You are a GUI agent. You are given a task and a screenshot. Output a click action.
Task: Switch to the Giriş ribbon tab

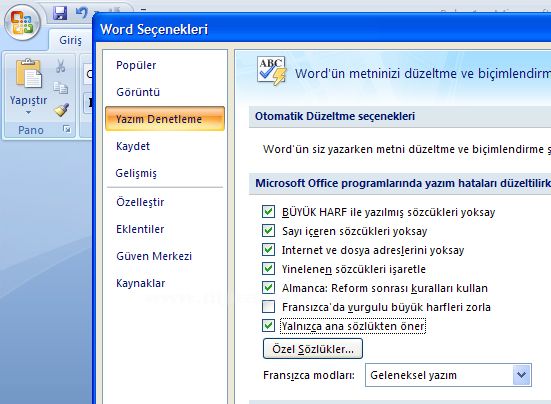70,40
